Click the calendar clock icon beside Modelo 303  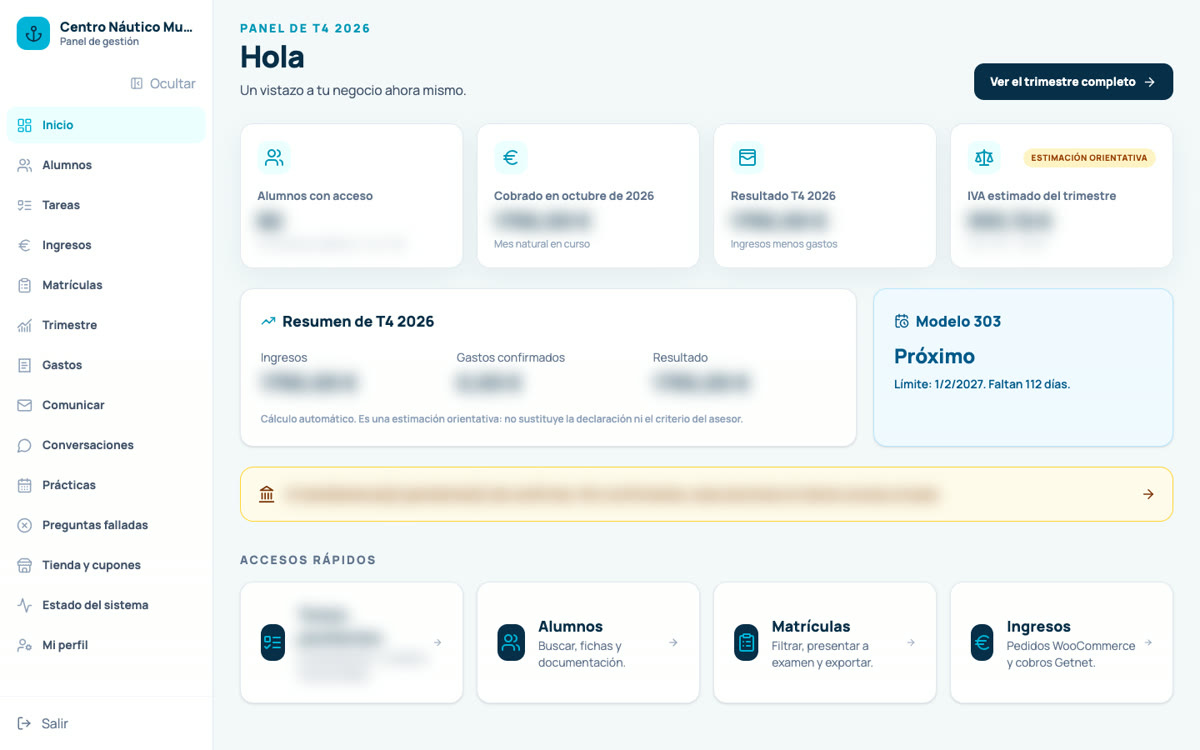902,321
